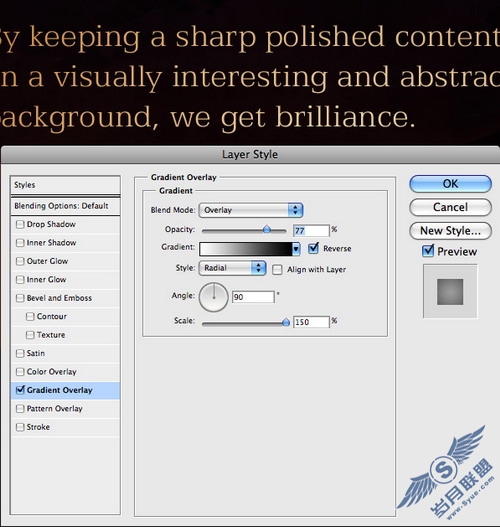
Task: Enable the Texture checkbox
Action: 30,335
